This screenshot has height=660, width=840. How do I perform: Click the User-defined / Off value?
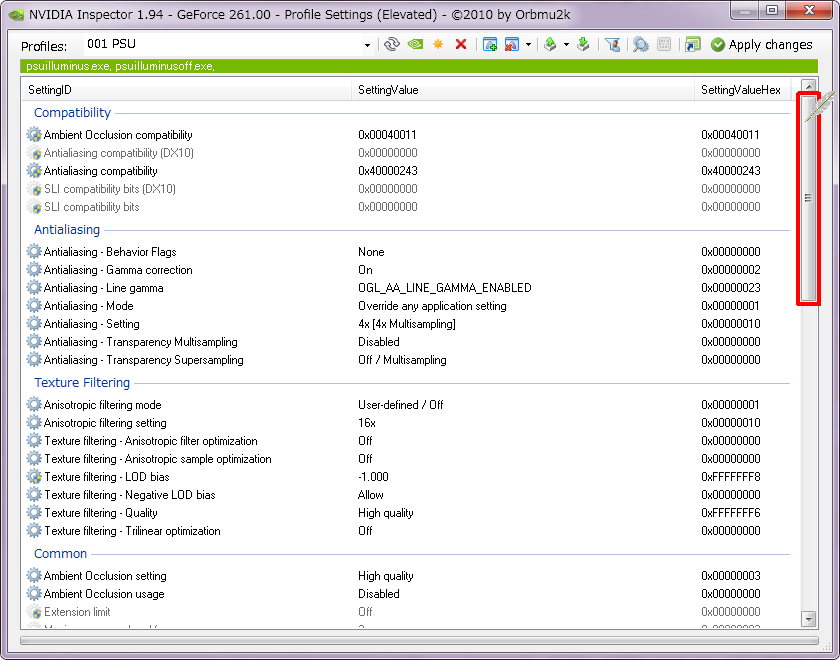401,405
